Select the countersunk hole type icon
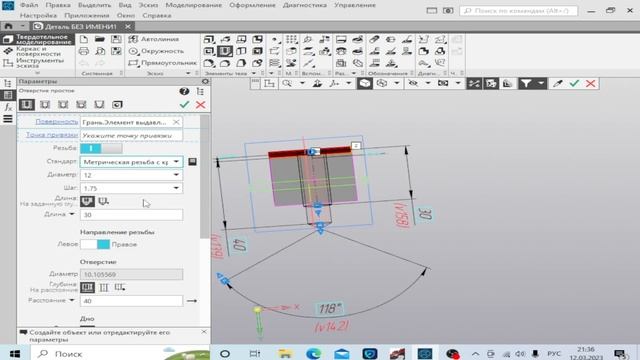This screenshot has width=640, height=360. [63, 105]
